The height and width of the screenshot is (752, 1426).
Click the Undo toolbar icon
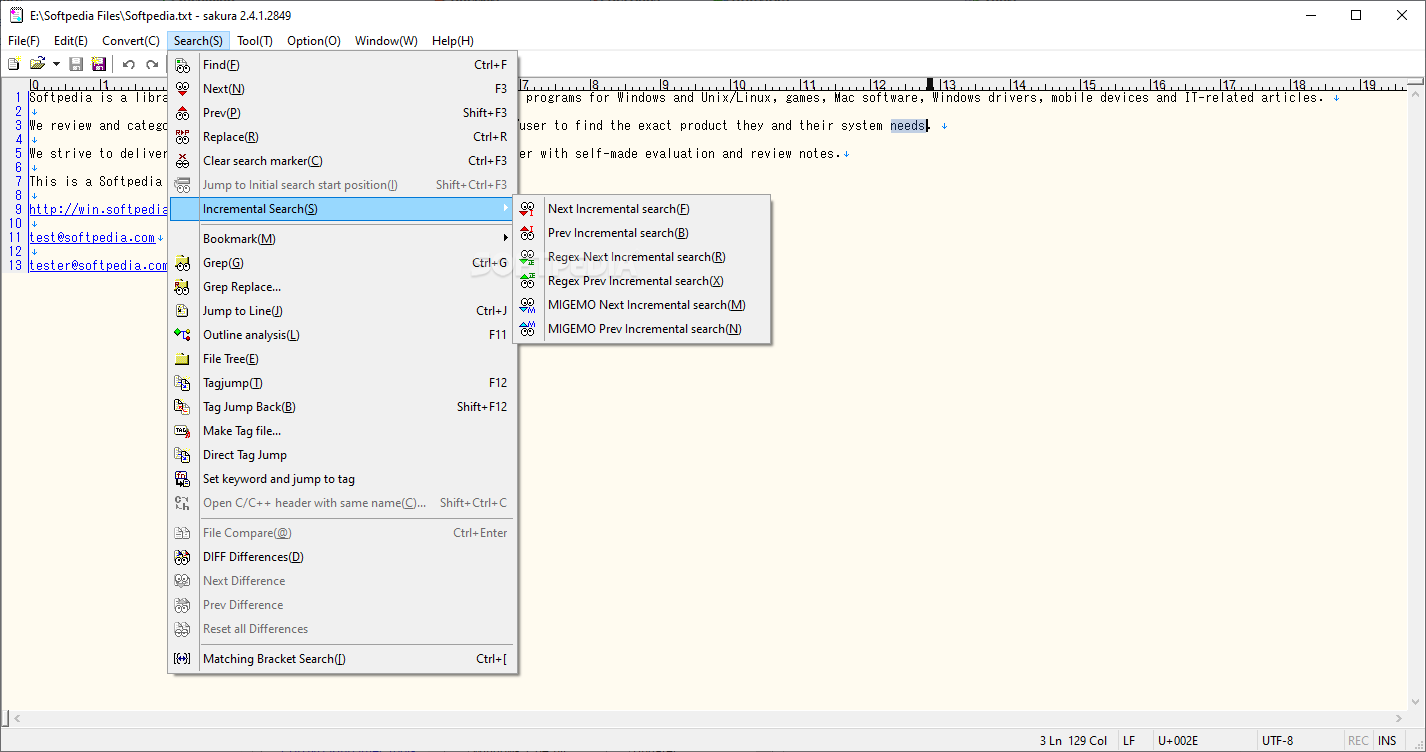pos(129,64)
